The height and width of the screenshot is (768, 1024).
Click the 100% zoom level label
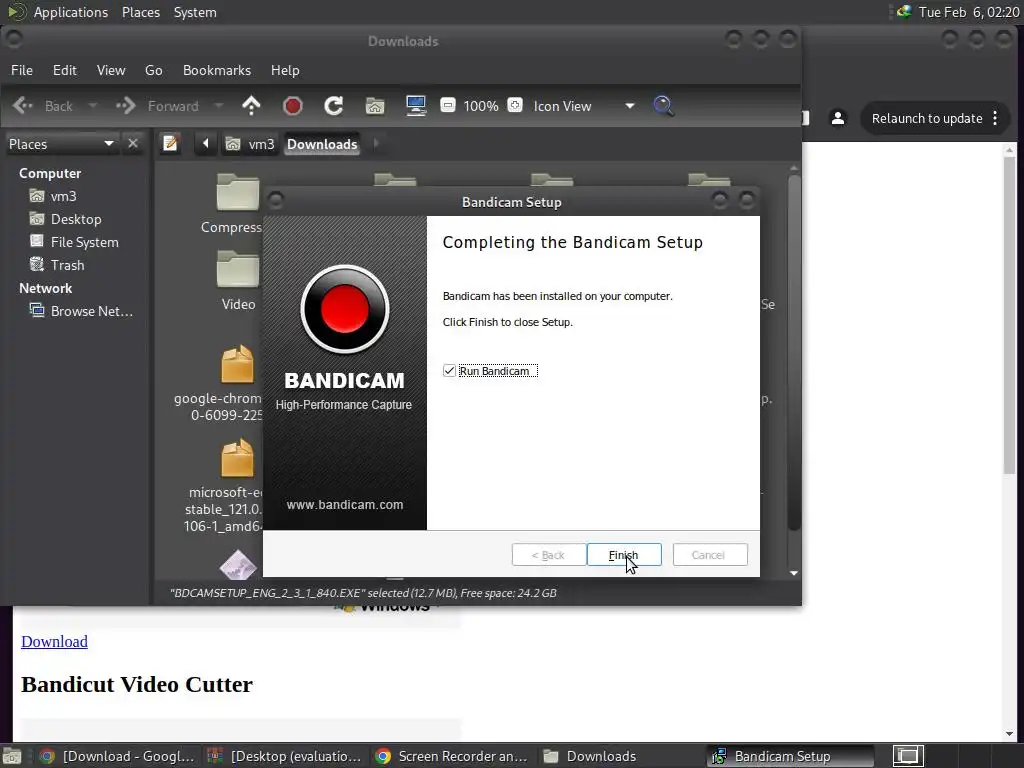tap(481, 106)
